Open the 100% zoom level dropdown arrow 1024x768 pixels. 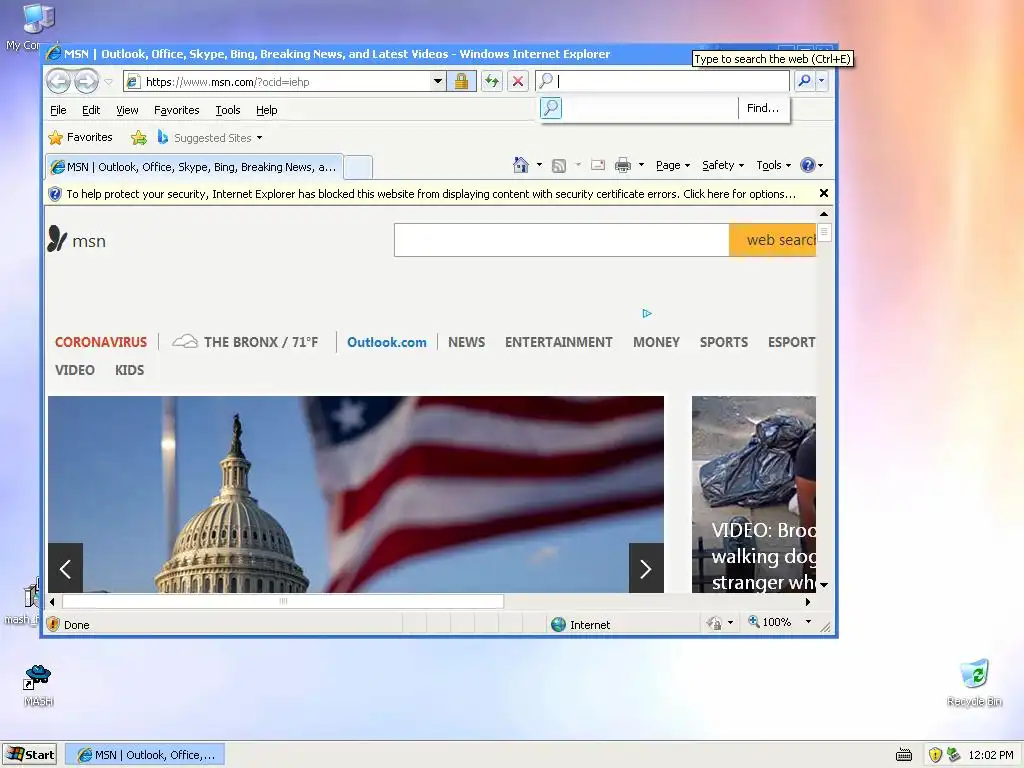pyautogui.click(x=808, y=622)
